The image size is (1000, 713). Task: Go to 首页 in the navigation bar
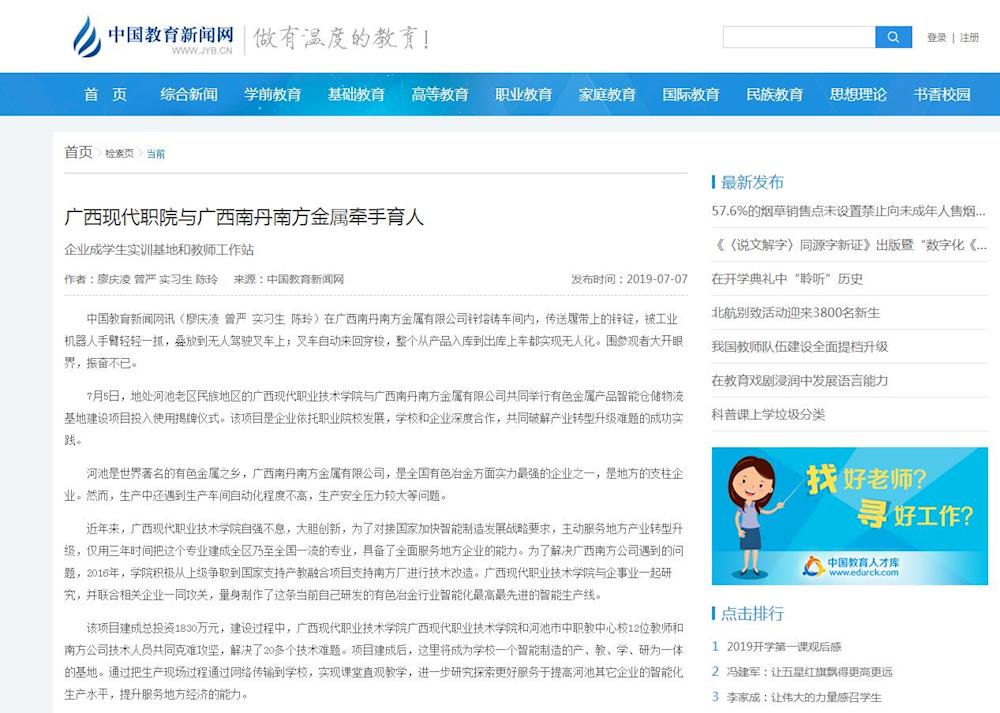click(x=105, y=94)
